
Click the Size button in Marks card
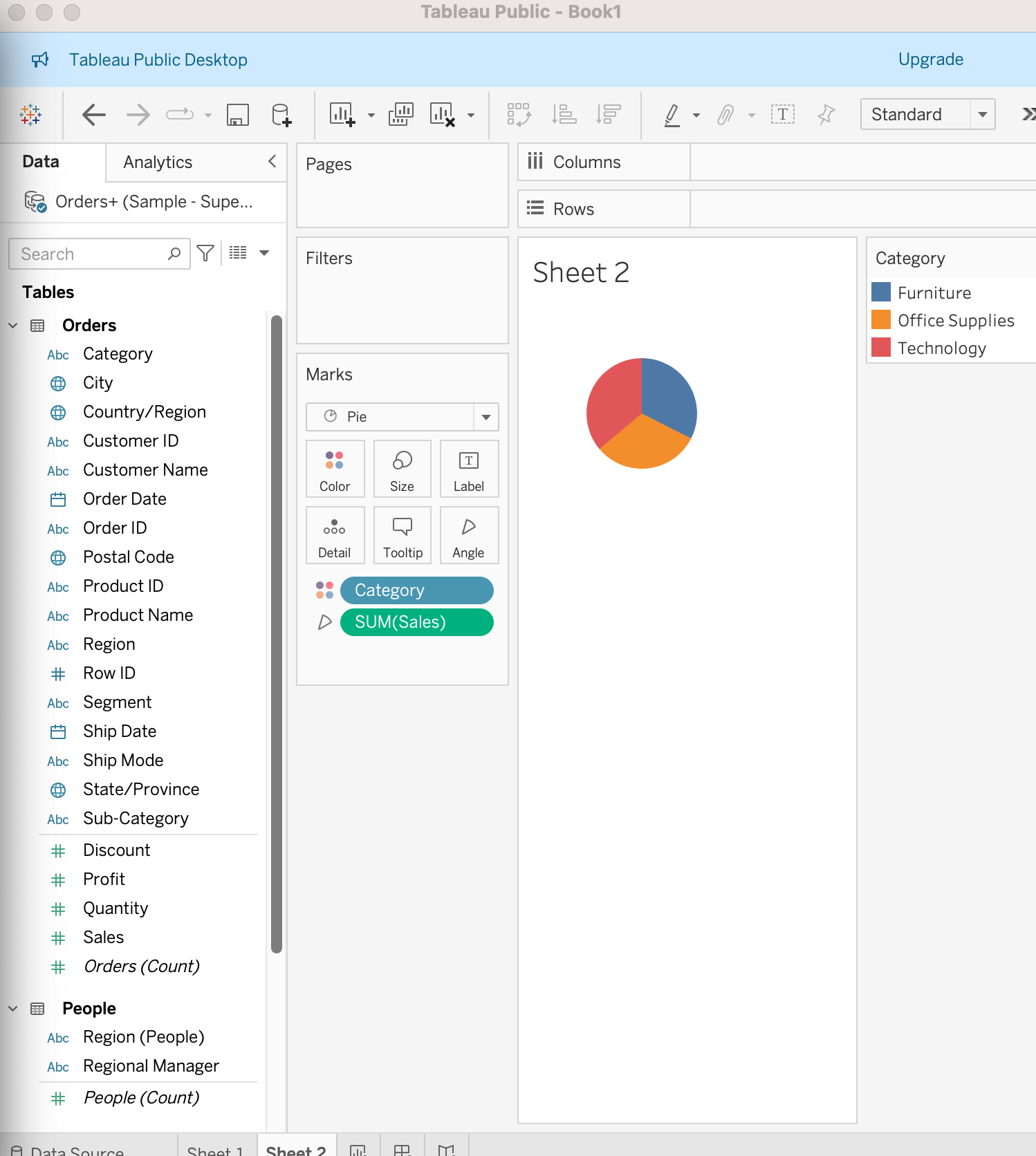tap(402, 469)
